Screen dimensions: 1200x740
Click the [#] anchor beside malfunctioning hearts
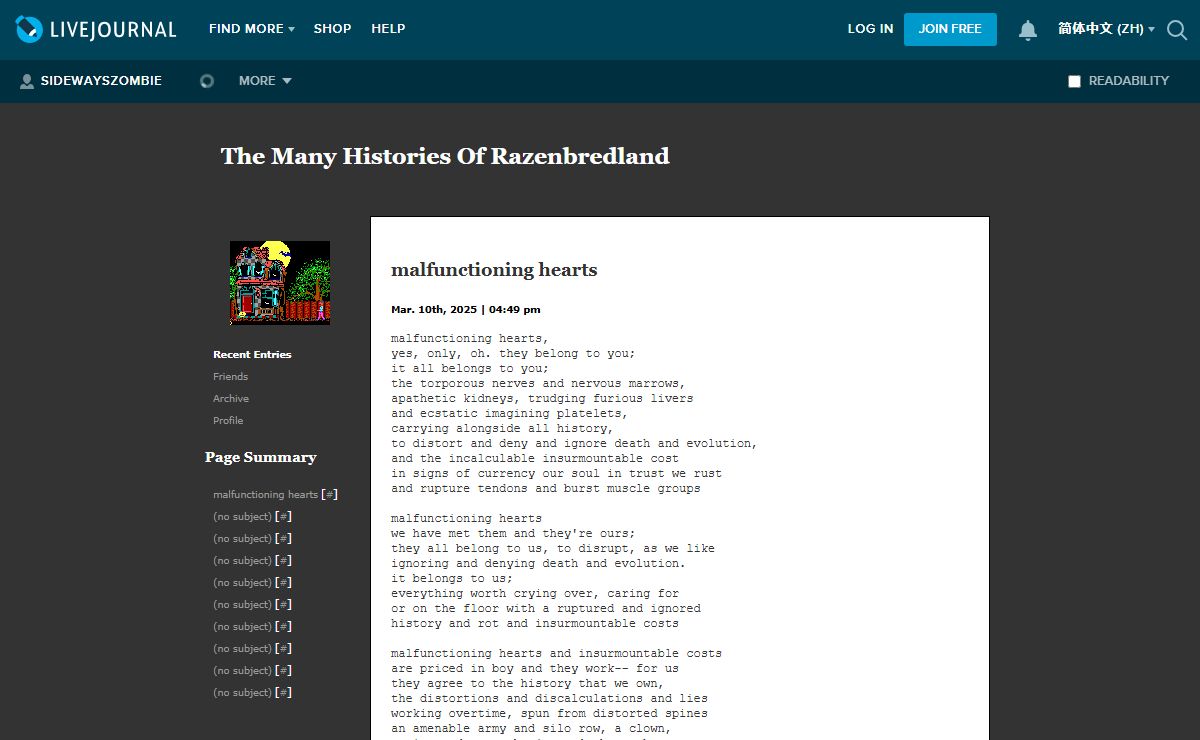pos(330,495)
